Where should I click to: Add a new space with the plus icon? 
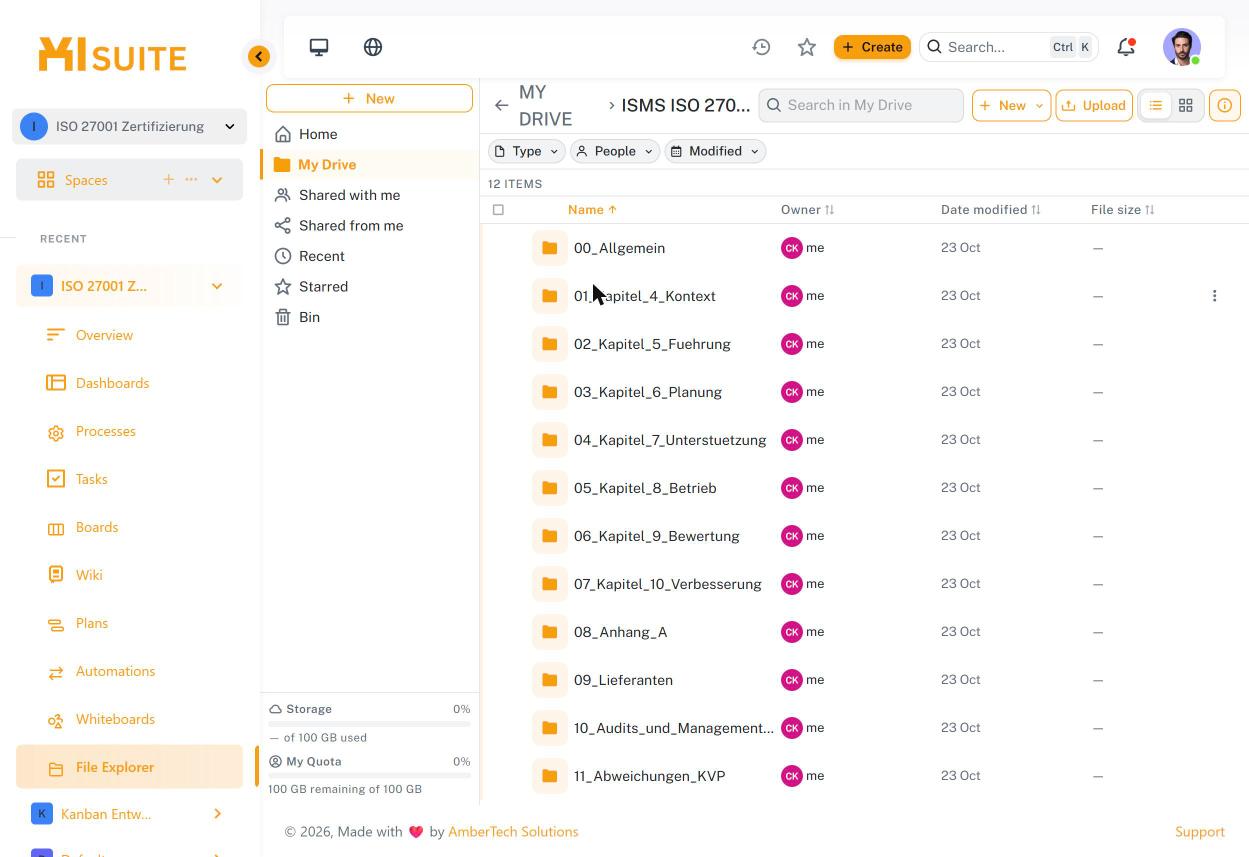(168, 180)
